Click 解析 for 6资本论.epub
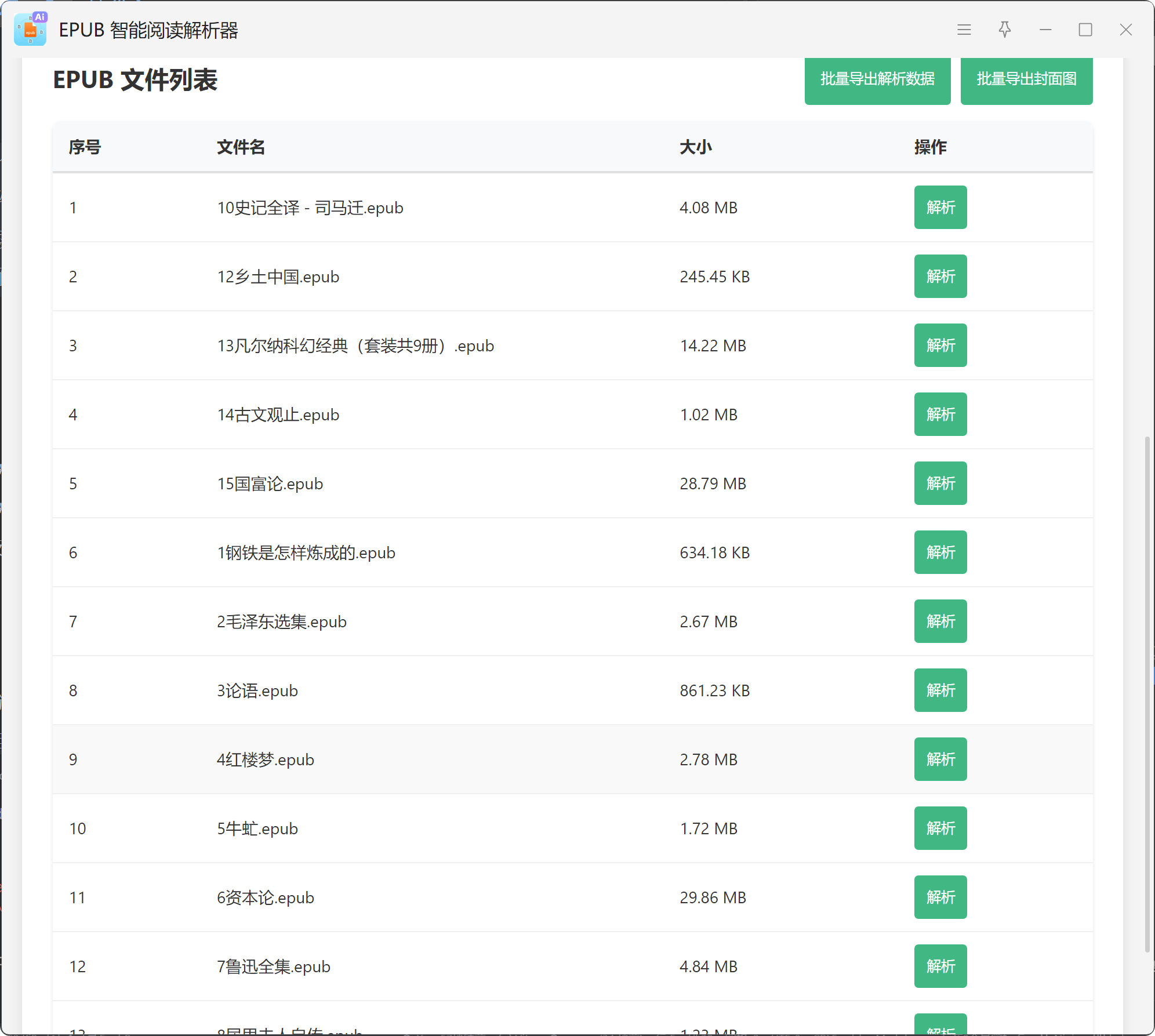The height and width of the screenshot is (1036, 1155). point(940,897)
